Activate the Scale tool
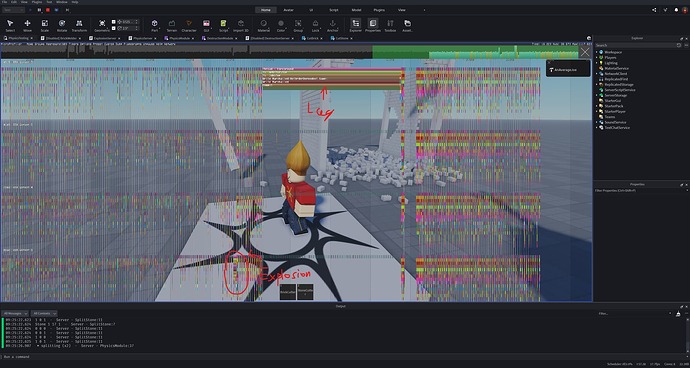Screen dimensions: 690x368 [44, 26]
